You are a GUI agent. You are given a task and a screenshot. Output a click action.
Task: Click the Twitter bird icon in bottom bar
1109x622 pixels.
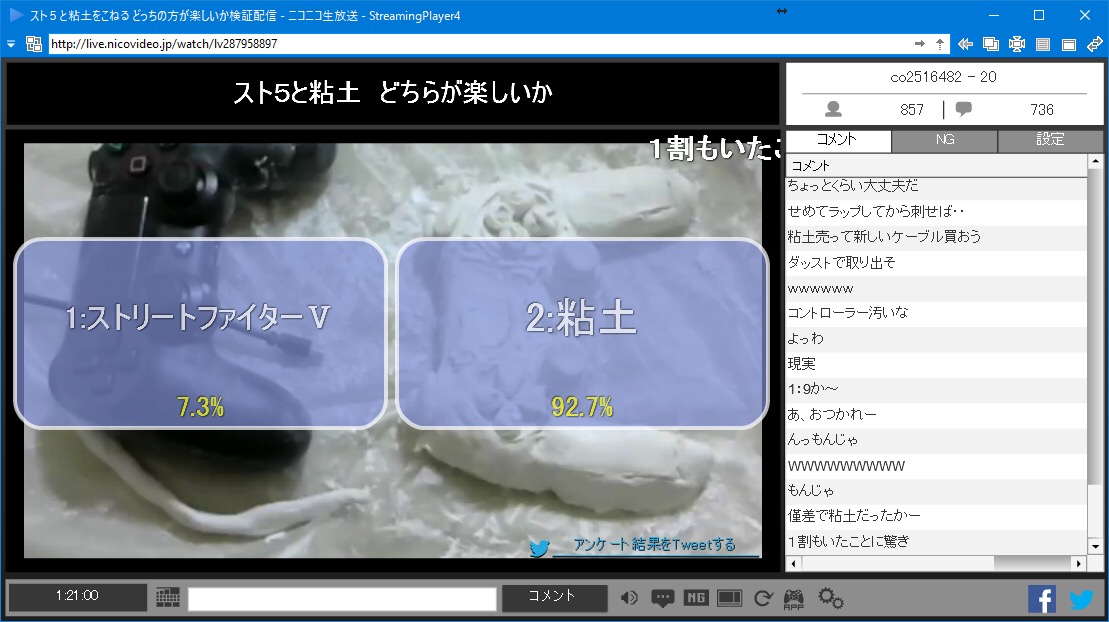coord(1082,599)
